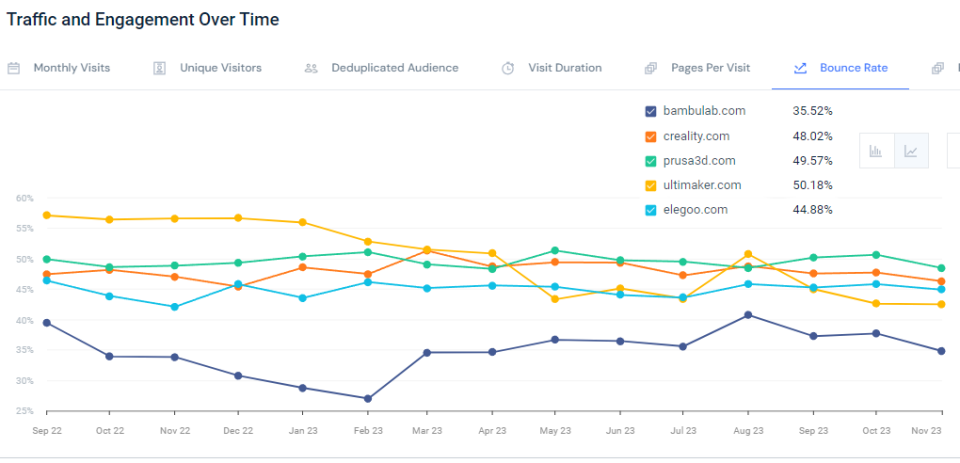Toggle the elegoo.com checkbox off
This screenshot has width=960, height=463.
tap(652, 210)
